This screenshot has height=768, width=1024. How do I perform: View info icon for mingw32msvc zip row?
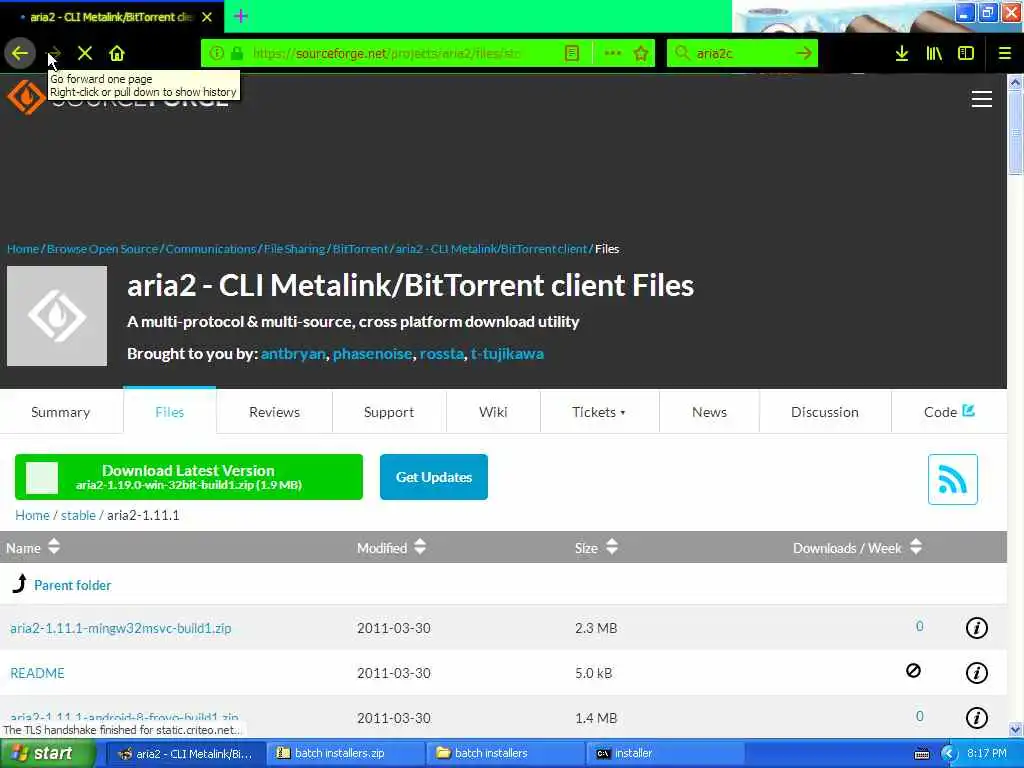[x=976, y=628]
